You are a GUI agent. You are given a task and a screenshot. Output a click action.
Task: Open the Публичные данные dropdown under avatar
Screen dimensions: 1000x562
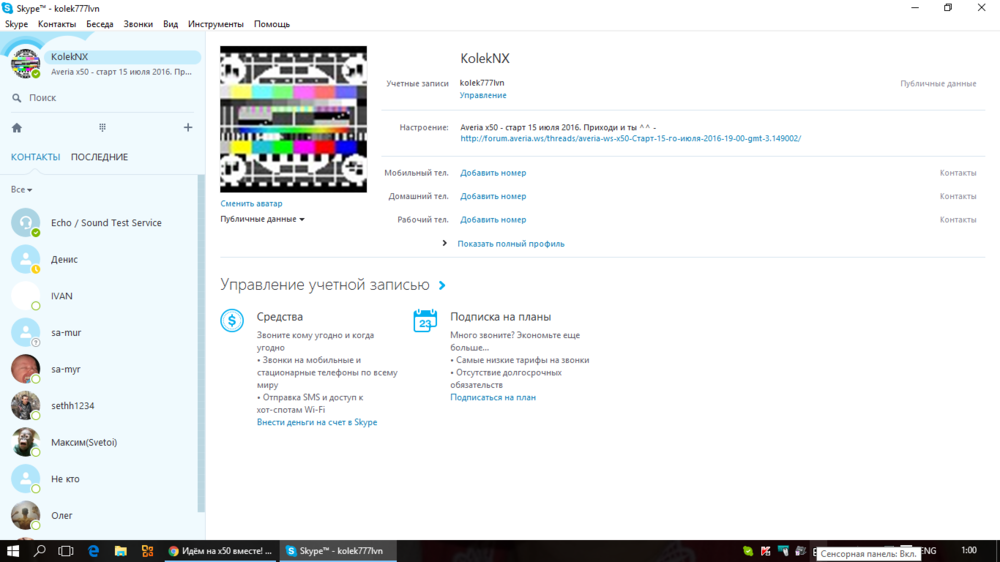[x=262, y=219]
